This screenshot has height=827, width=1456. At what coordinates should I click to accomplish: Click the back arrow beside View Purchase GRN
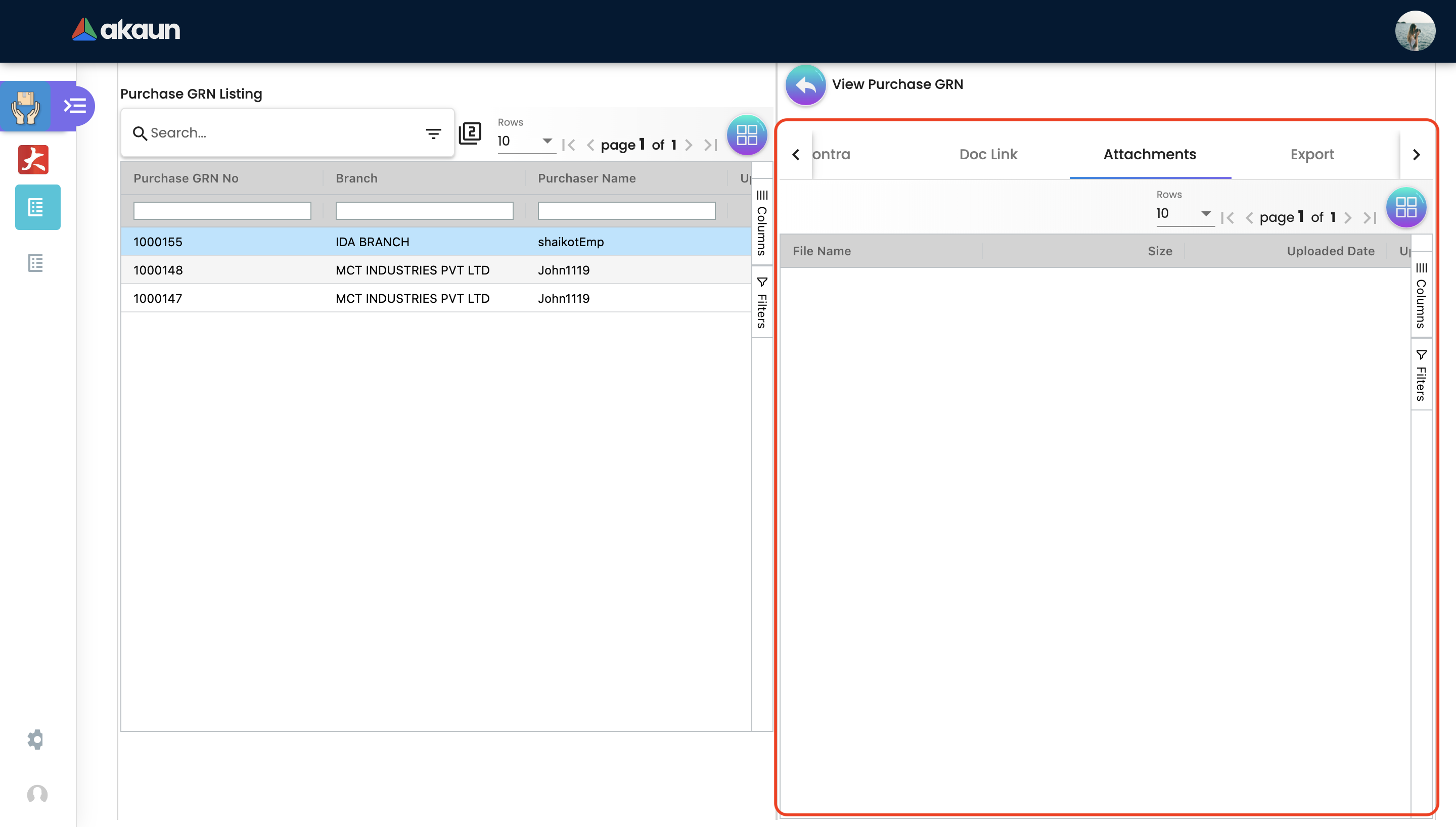(805, 85)
